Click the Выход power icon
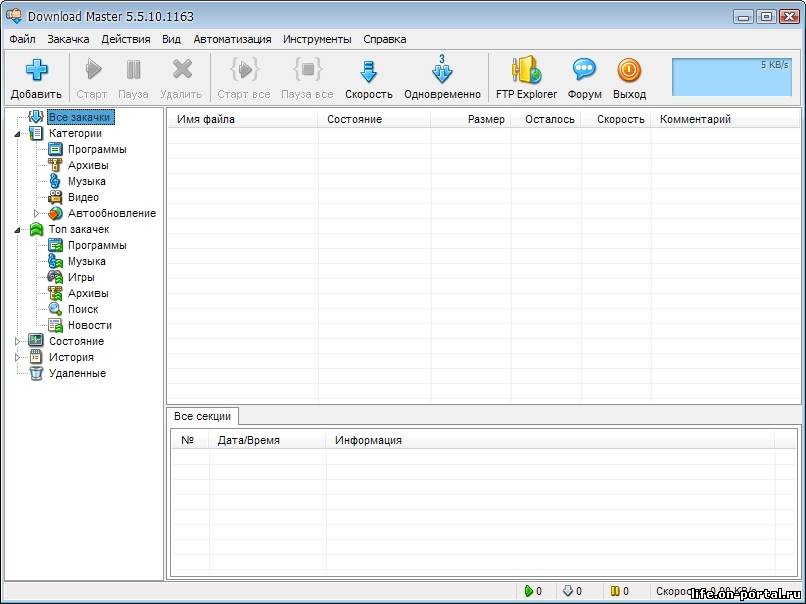Screen dimensions: 806x604 [x=629, y=70]
